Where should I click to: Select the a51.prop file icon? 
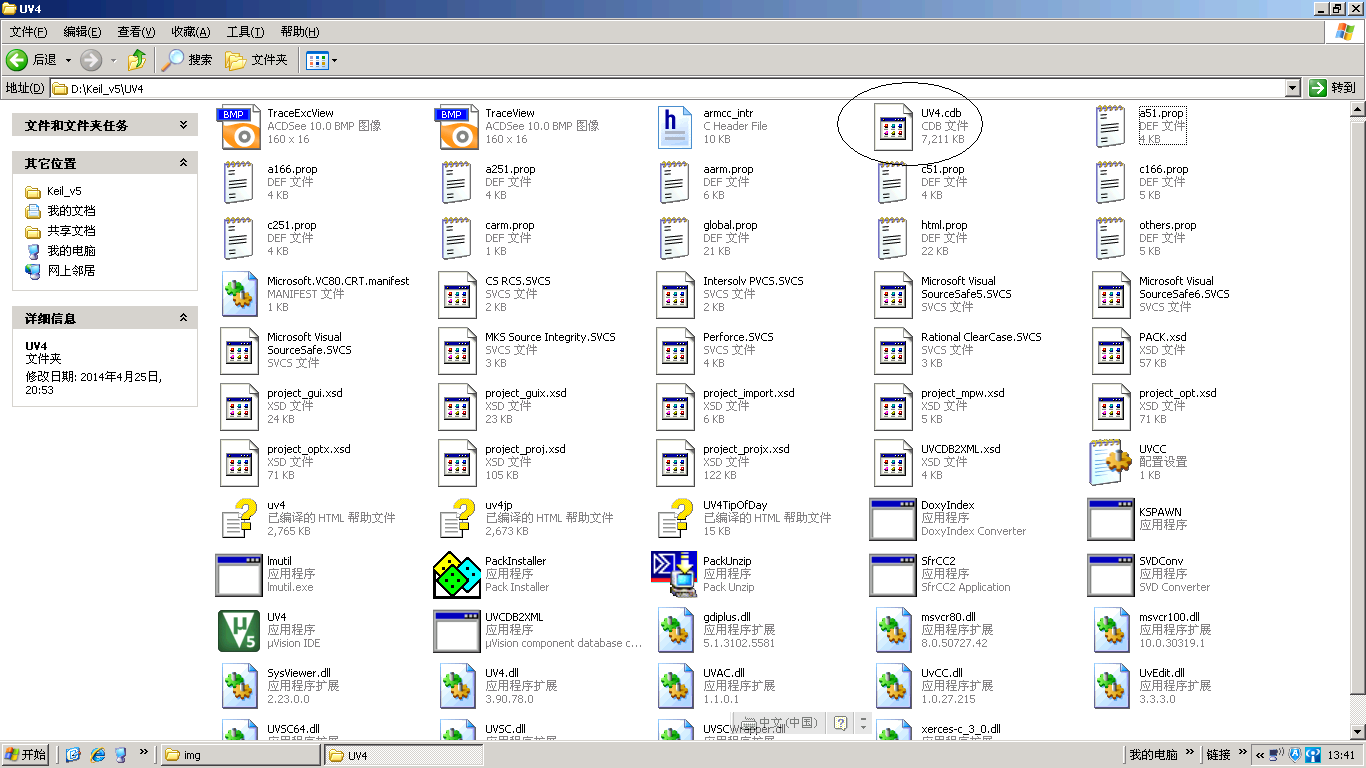(1111, 127)
